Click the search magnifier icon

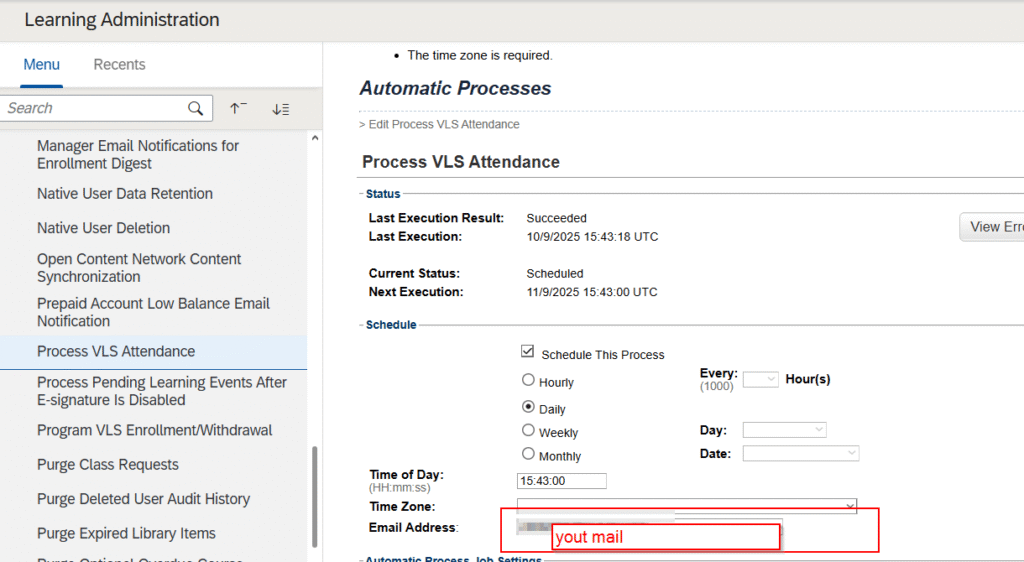[x=196, y=108]
